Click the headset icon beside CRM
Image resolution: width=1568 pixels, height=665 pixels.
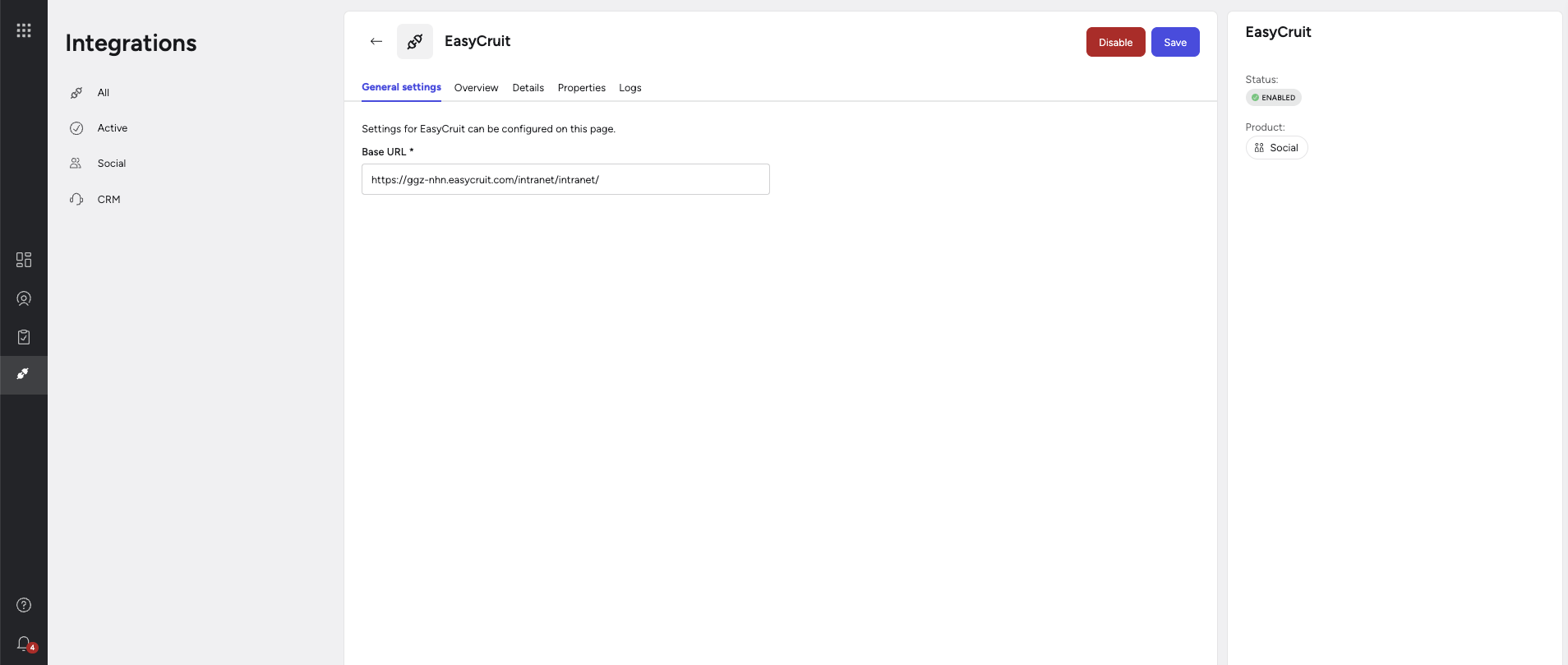[76, 200]
